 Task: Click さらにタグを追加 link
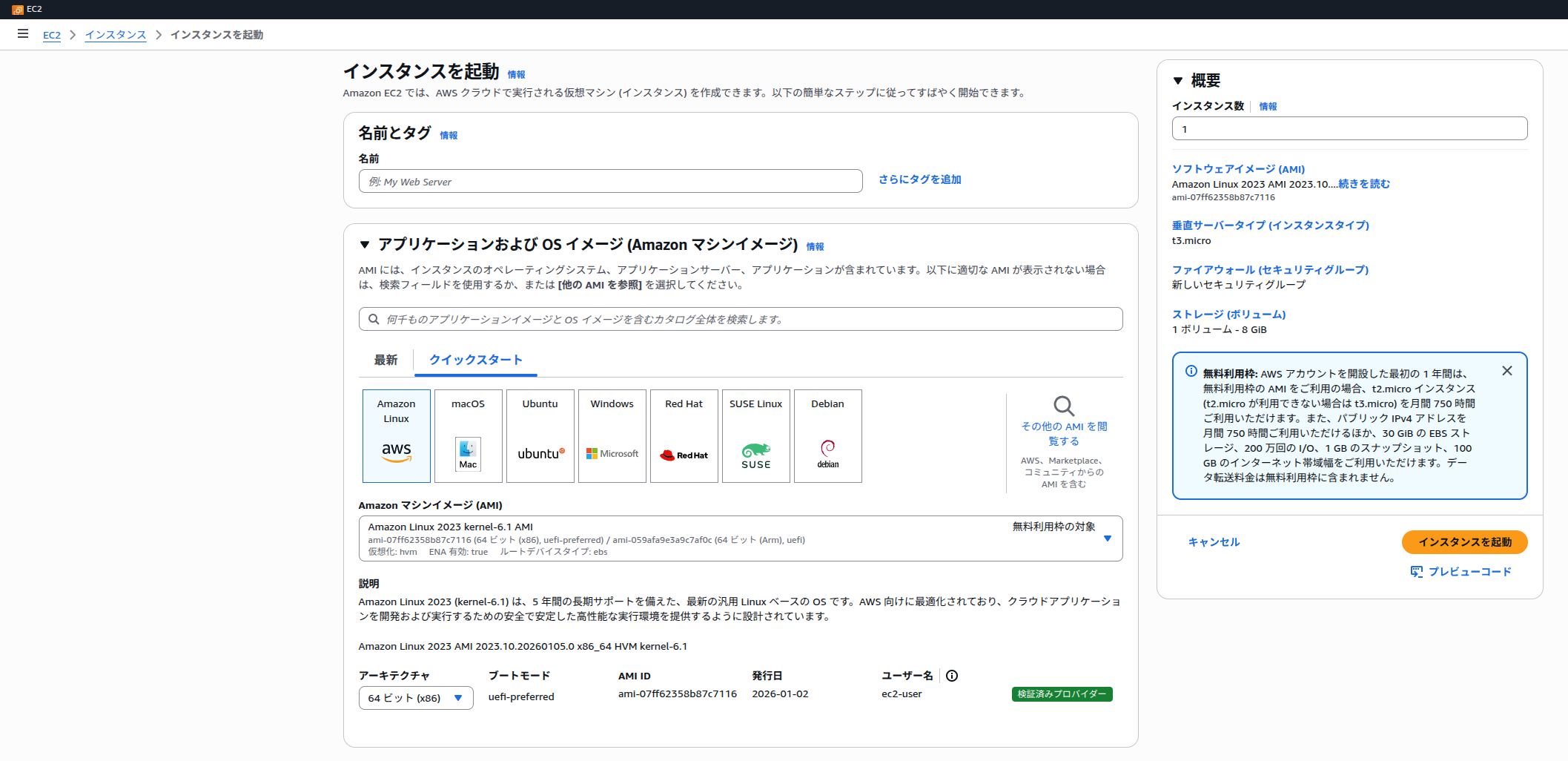click(x=919, y=179)
